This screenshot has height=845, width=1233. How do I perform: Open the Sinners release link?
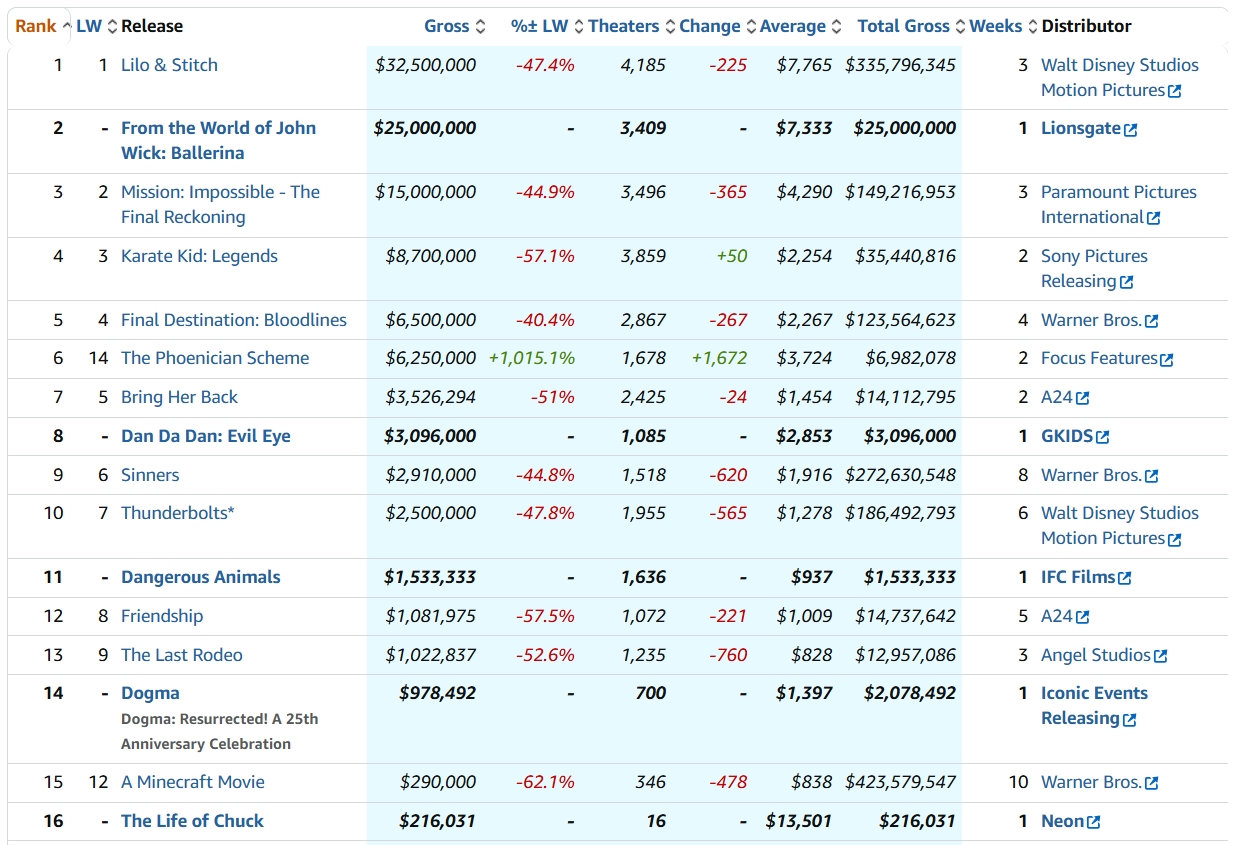[x=150, y=475]
